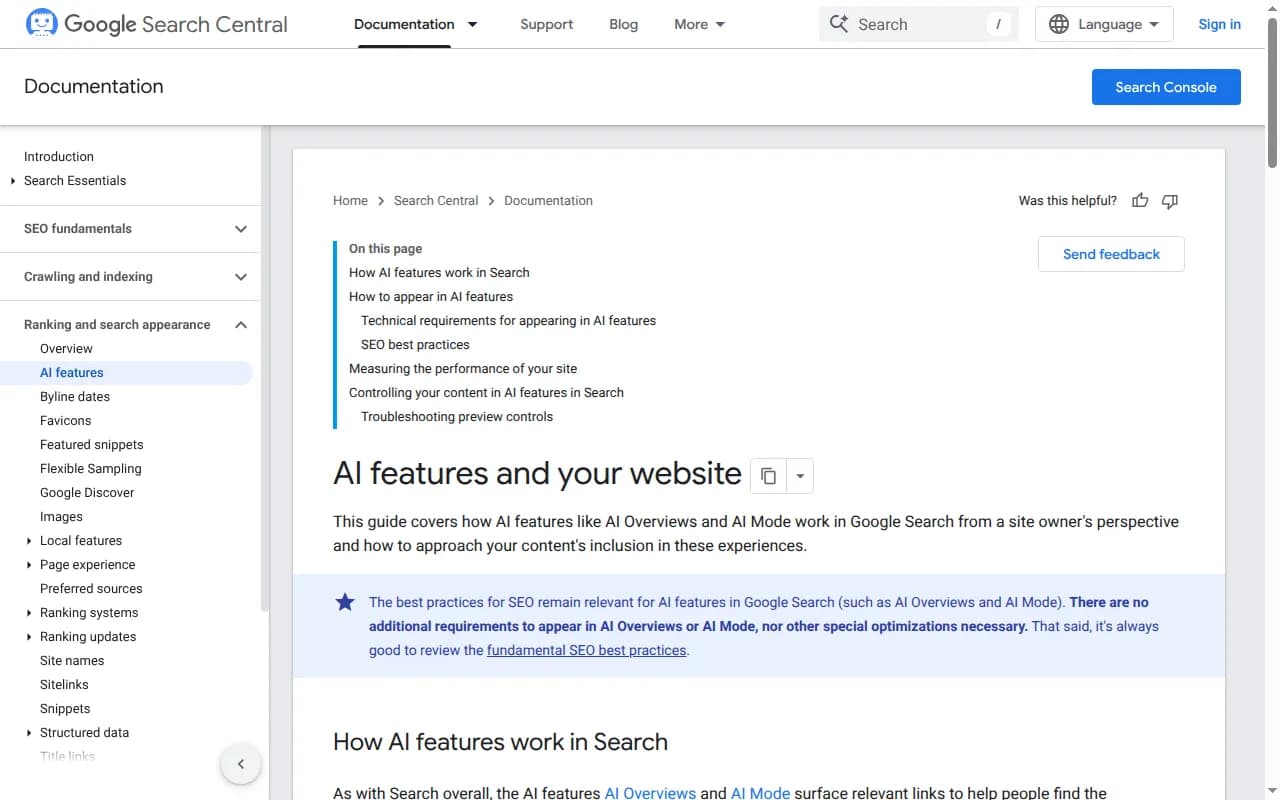Click the Search input field

(918, 24)
